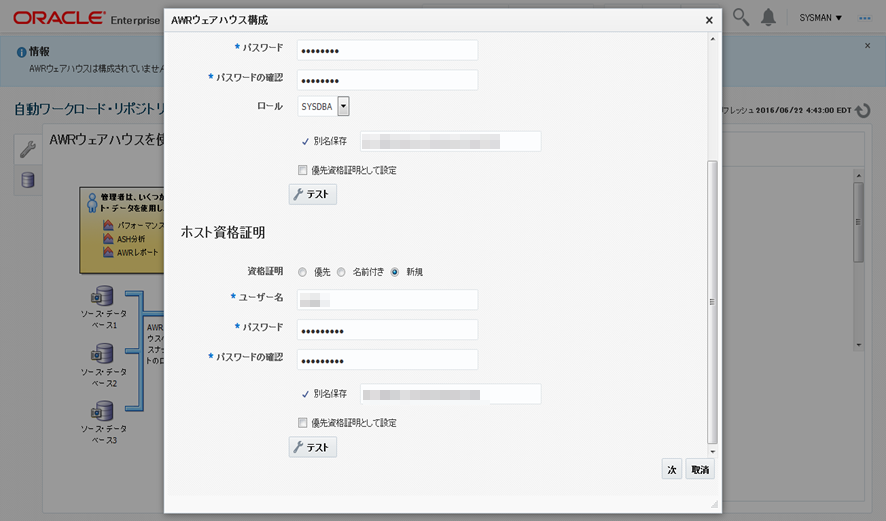Click host credentials テスト button
The image size is (886, 521).
click(x=312, y=447)
